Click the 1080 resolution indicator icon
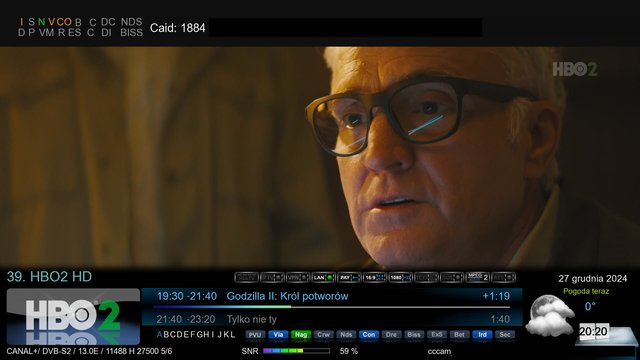The height and width of the screenshot is (360, 640). coord(400,278)
